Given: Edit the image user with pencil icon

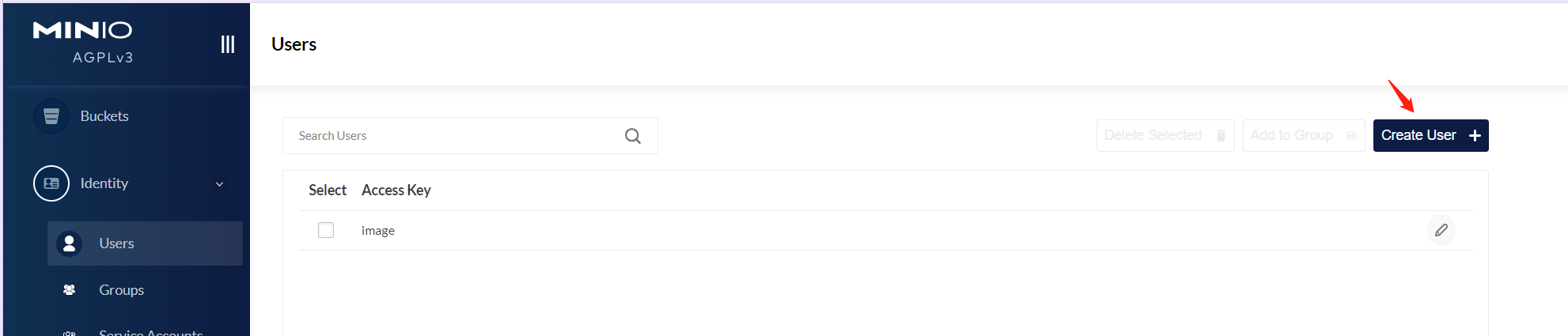Looking at the screenshot, I should point(1441,230).
